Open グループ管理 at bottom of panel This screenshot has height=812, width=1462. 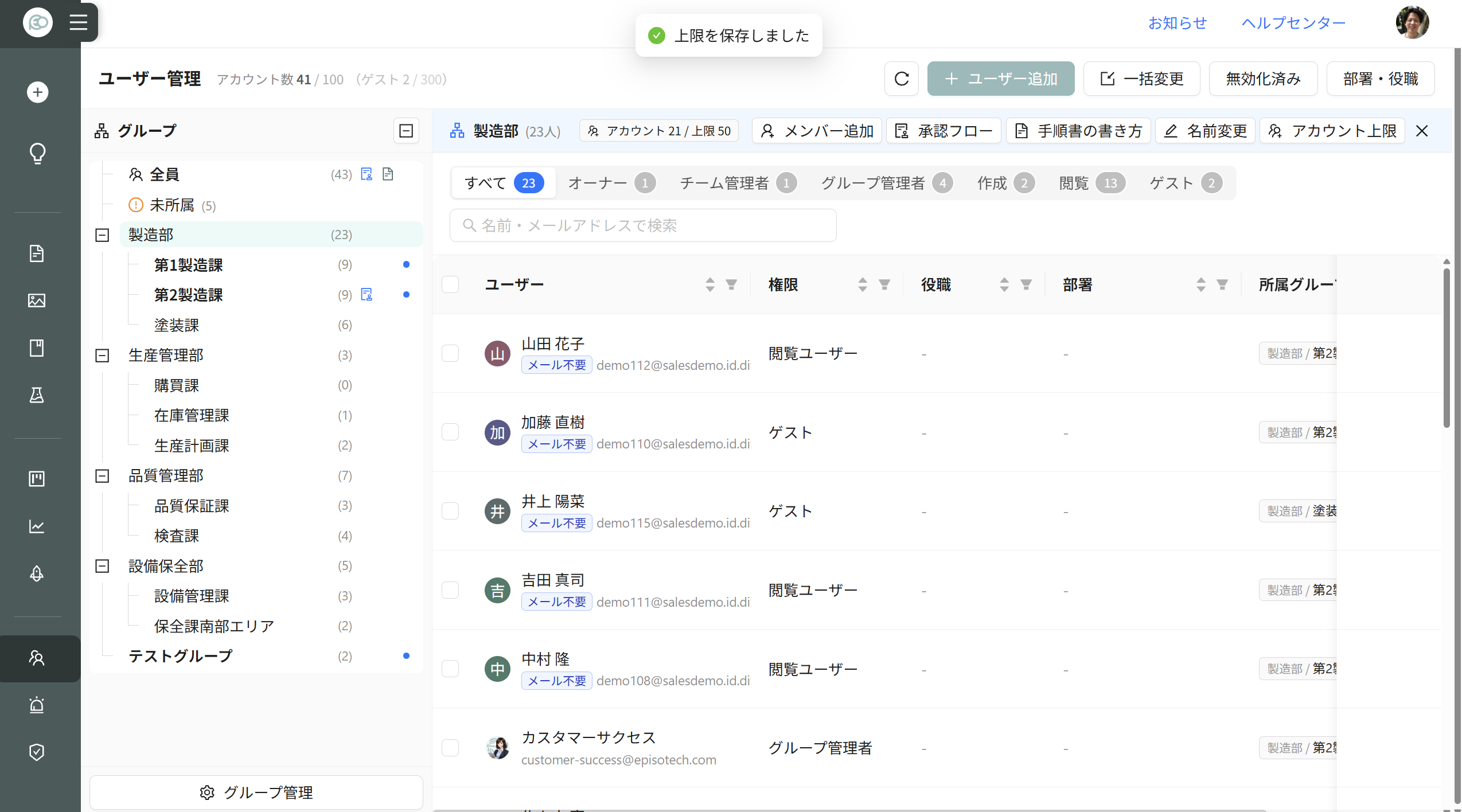(x=256, y=793)
